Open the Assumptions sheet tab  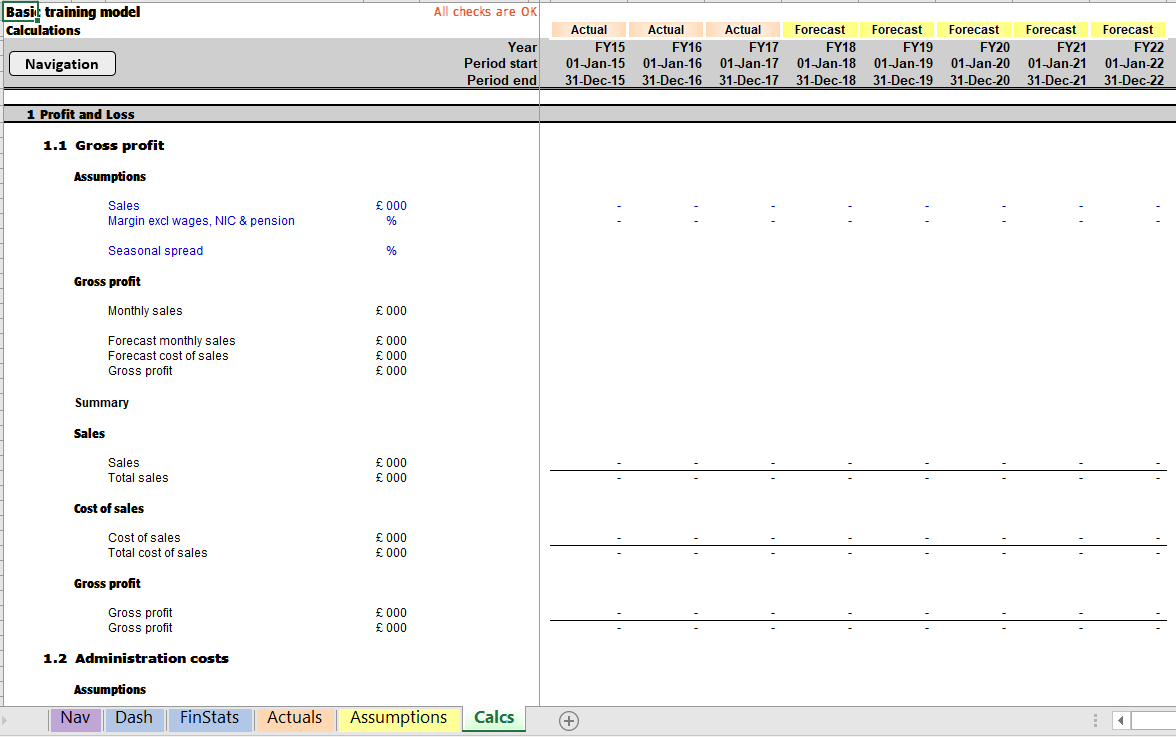pos(398,719)
